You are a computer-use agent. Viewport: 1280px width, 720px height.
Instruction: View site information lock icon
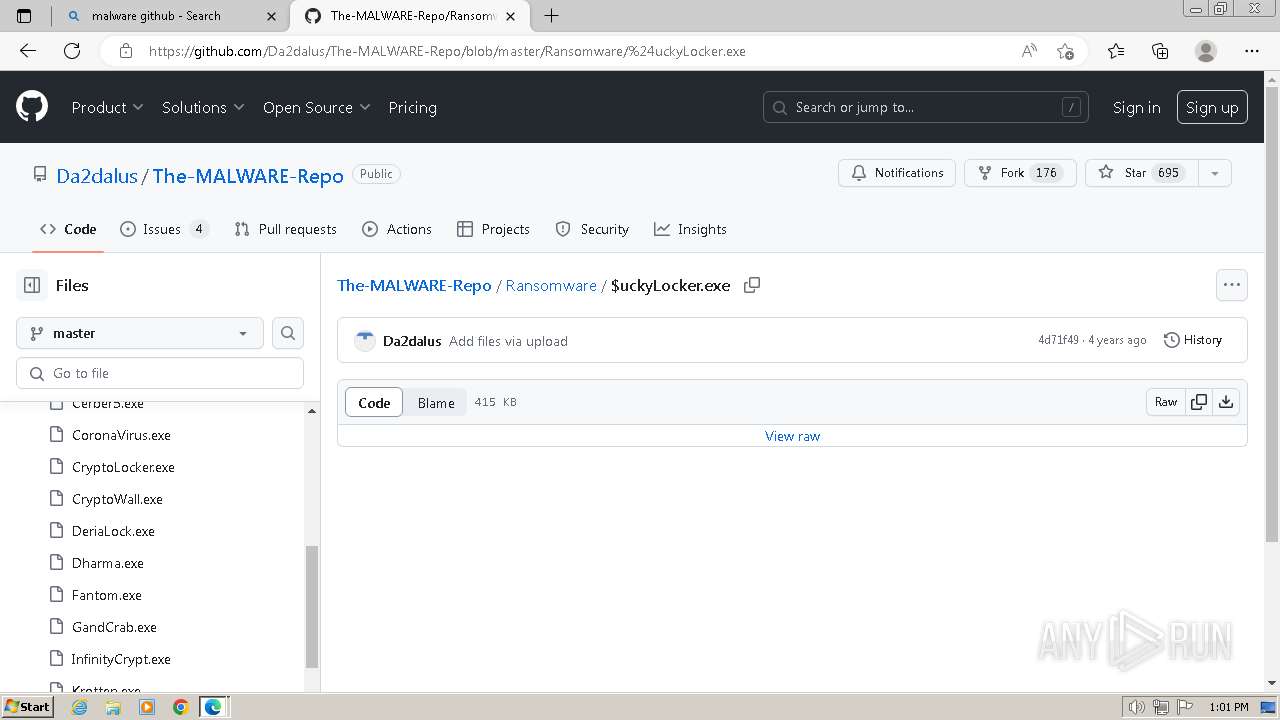pos(126,51)
